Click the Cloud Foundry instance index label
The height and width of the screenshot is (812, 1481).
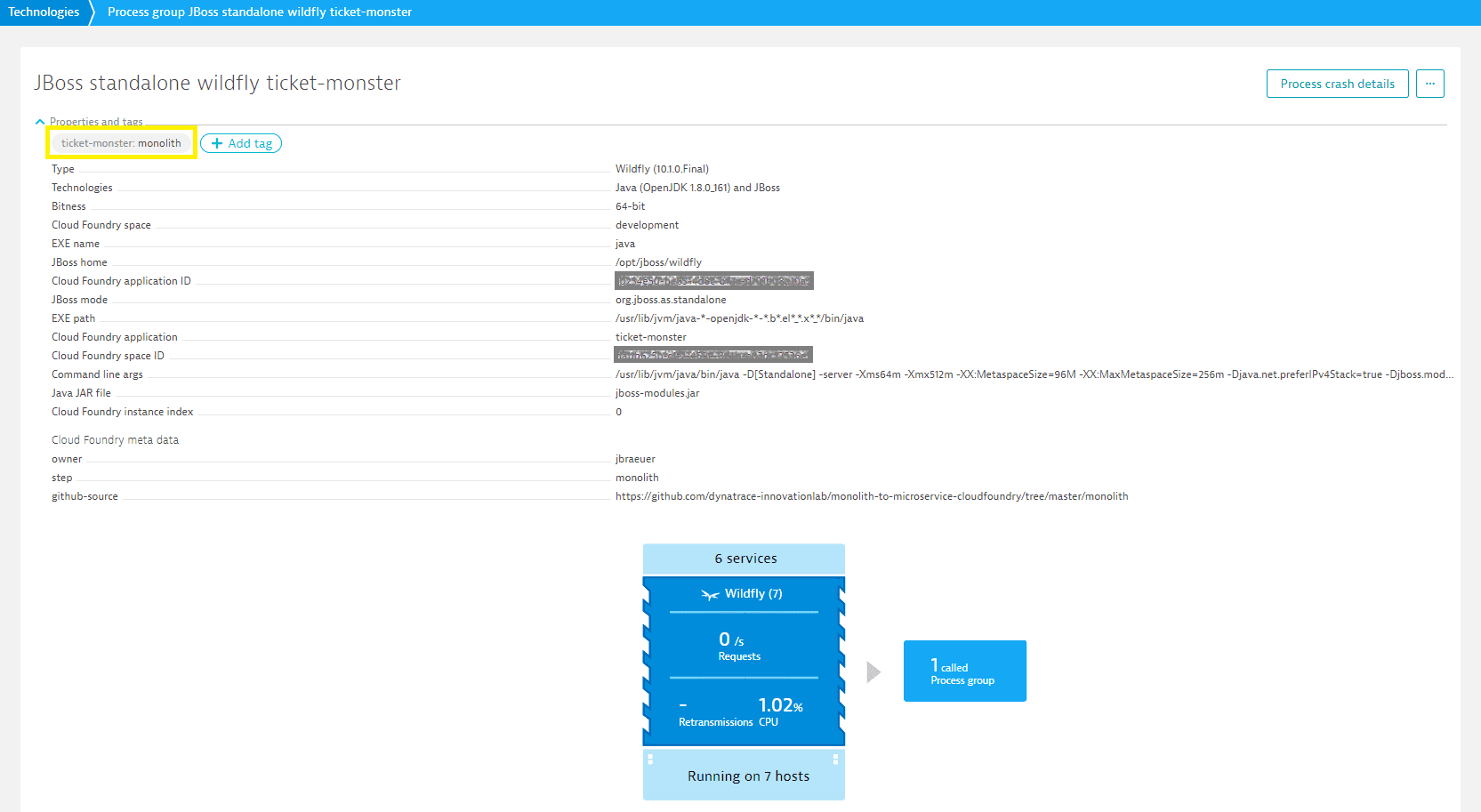pyautogui.click(x=122, y=412)
